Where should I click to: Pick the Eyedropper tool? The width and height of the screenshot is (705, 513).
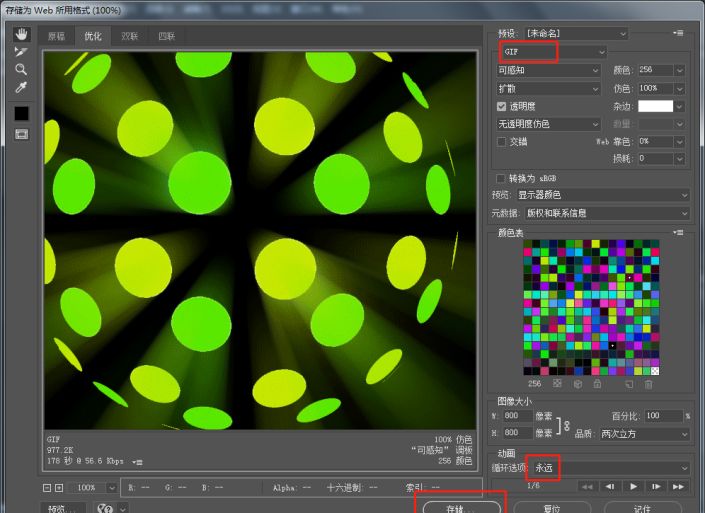pyautogui.click(x=21, y=88)
